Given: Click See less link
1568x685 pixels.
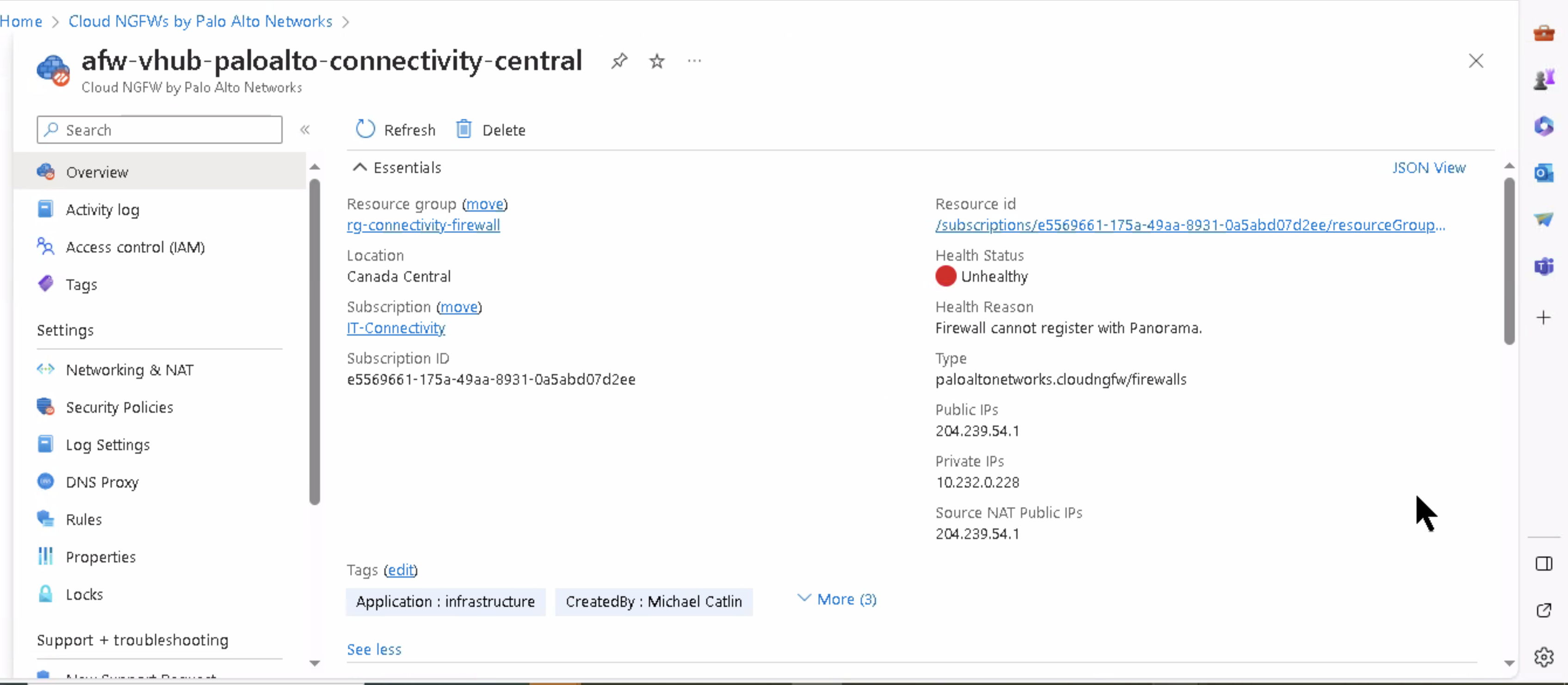Looking at the screenshot, I should 374,649.
